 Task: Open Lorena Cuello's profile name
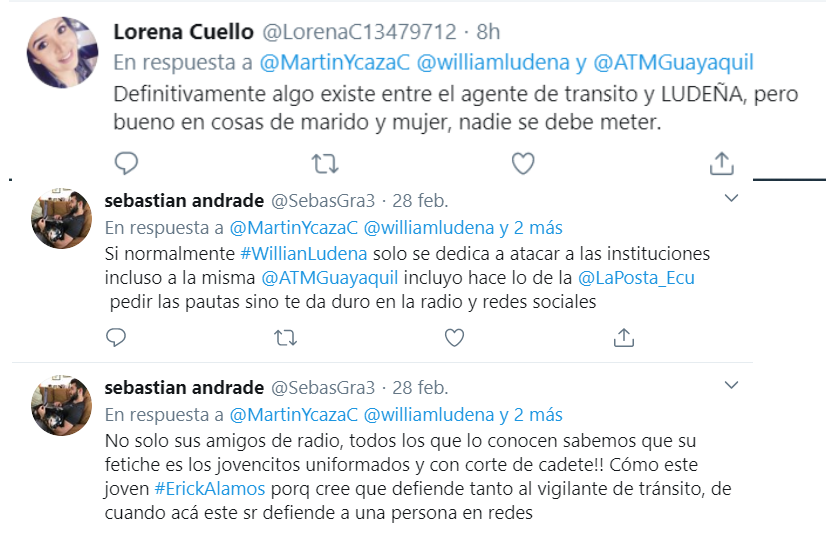[x=183, y=32]
